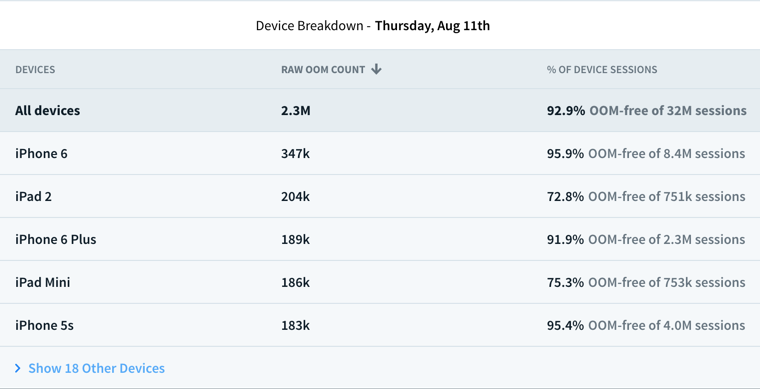Click the 72.8% OOM-free iPad 2 stat
760x389 pixels.
pyautogui.click(x=646, y=196)
